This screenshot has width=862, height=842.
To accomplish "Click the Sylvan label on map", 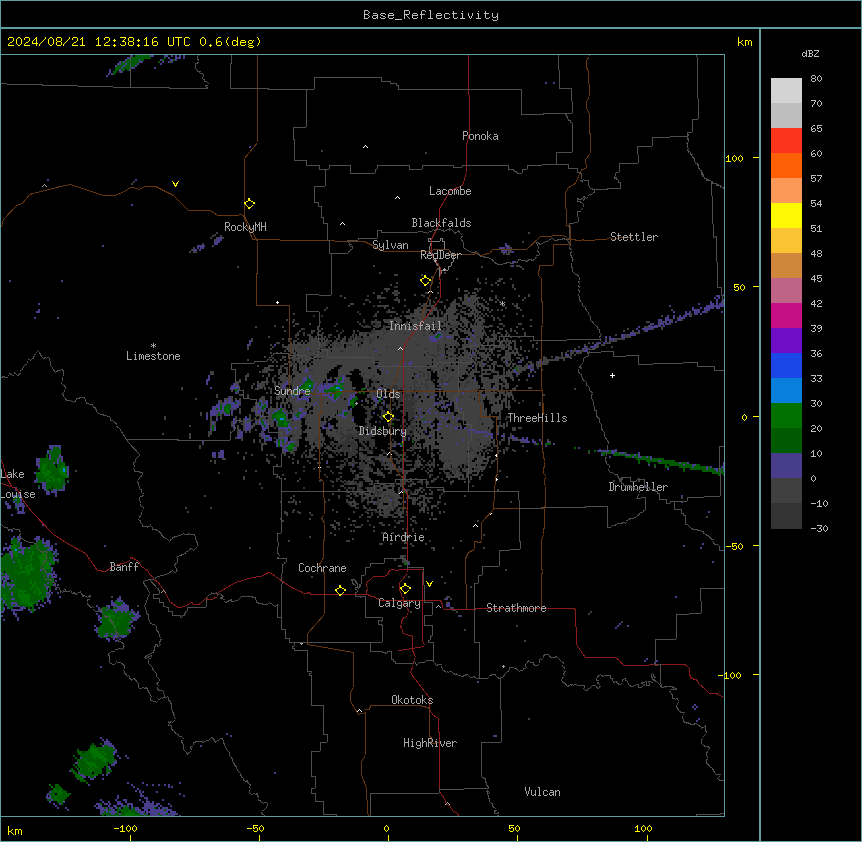I will click(390, 245).
